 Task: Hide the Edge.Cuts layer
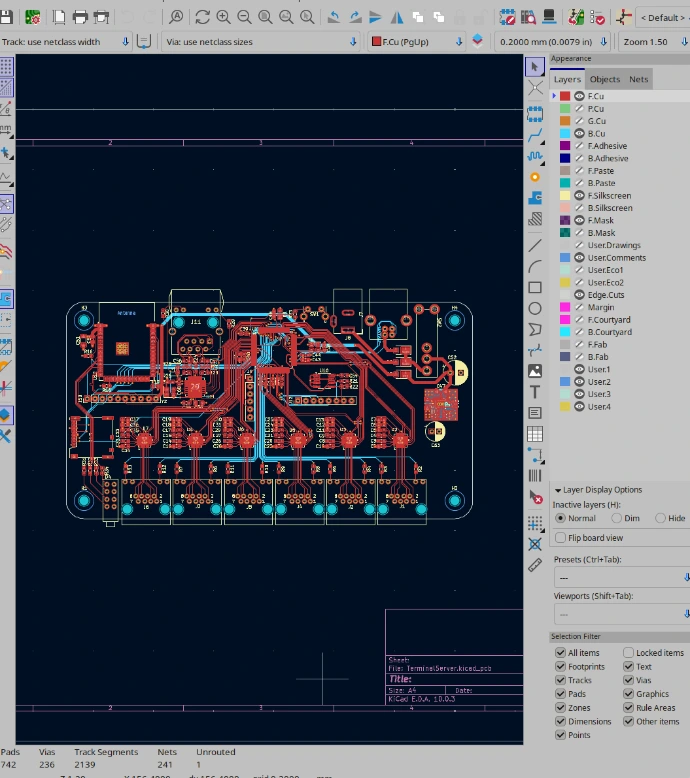(x=579, y=295)
